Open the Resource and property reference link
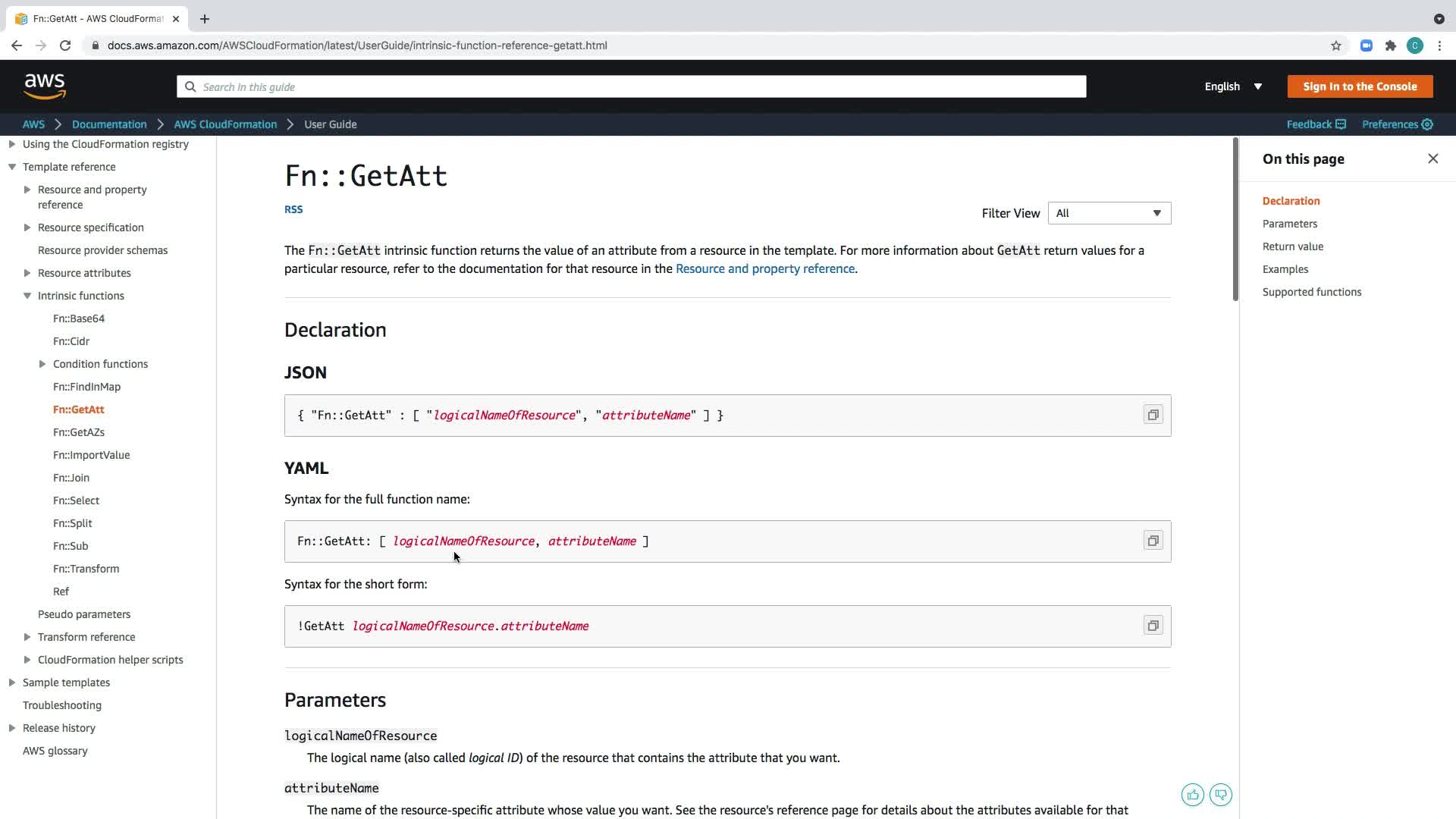The width and height of the screenshot is (1456, 819). coord(764,268)
